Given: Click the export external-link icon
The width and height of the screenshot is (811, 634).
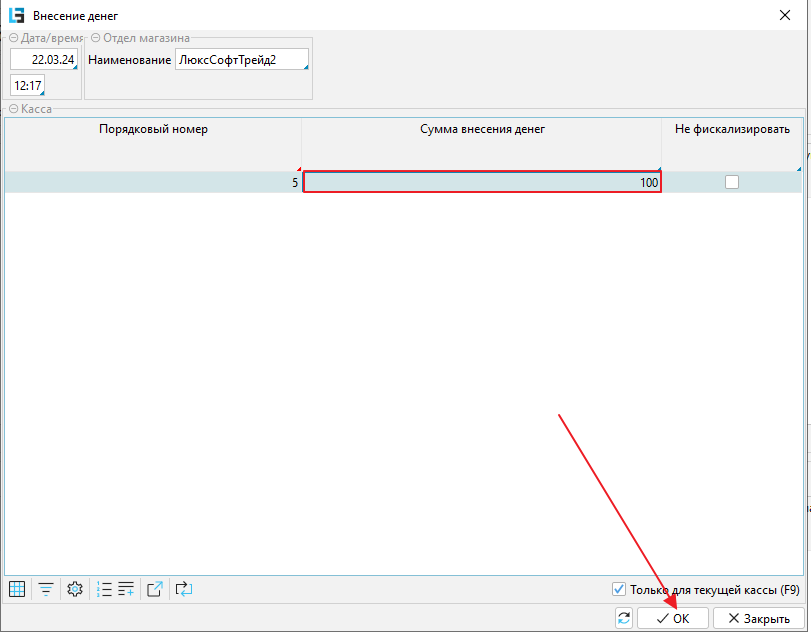Looking at the screenshot, I should (x=155, y=589).
